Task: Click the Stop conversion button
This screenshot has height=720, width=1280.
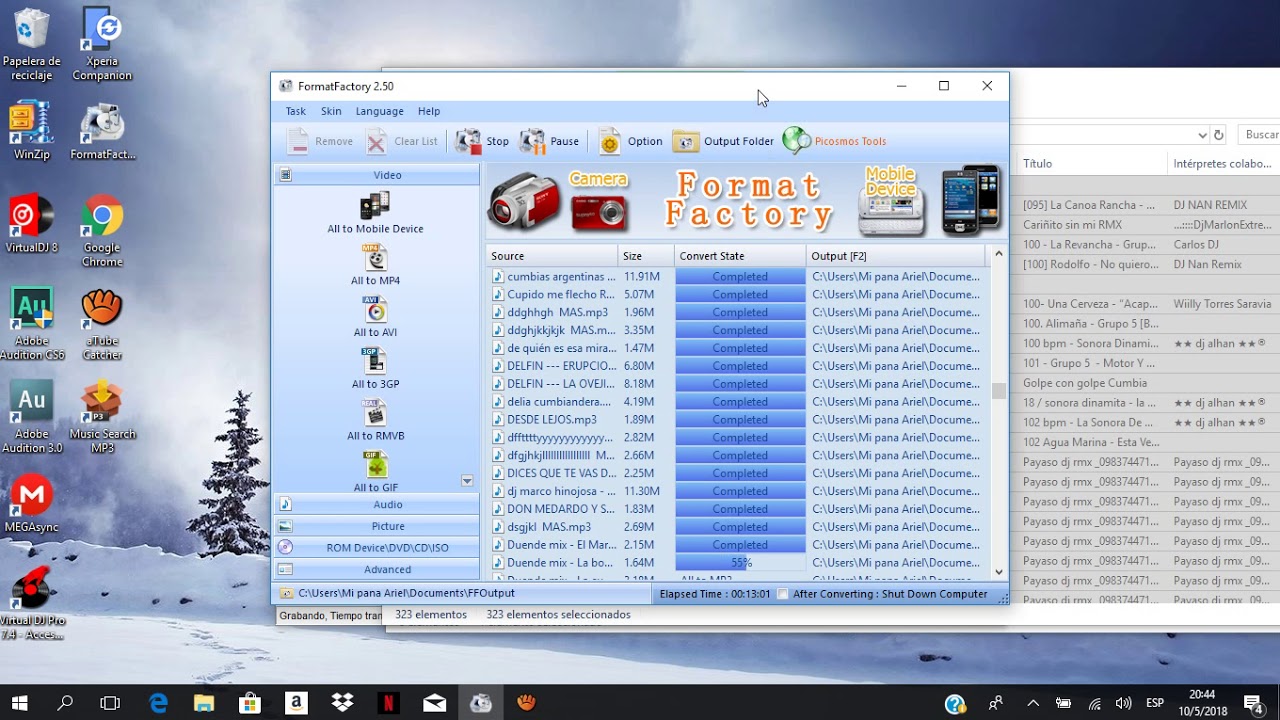Action: (x=482, y=142)
